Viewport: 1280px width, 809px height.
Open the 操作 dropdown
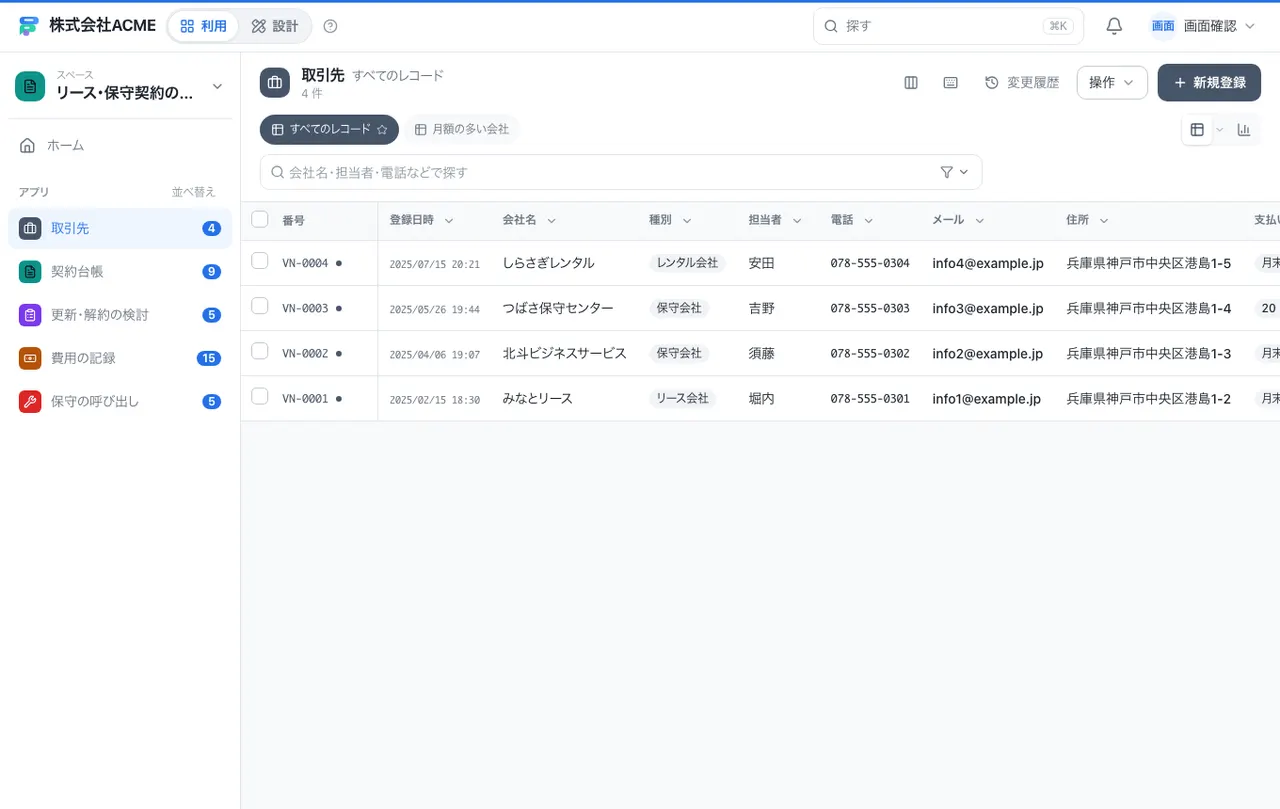[1112, 83]
